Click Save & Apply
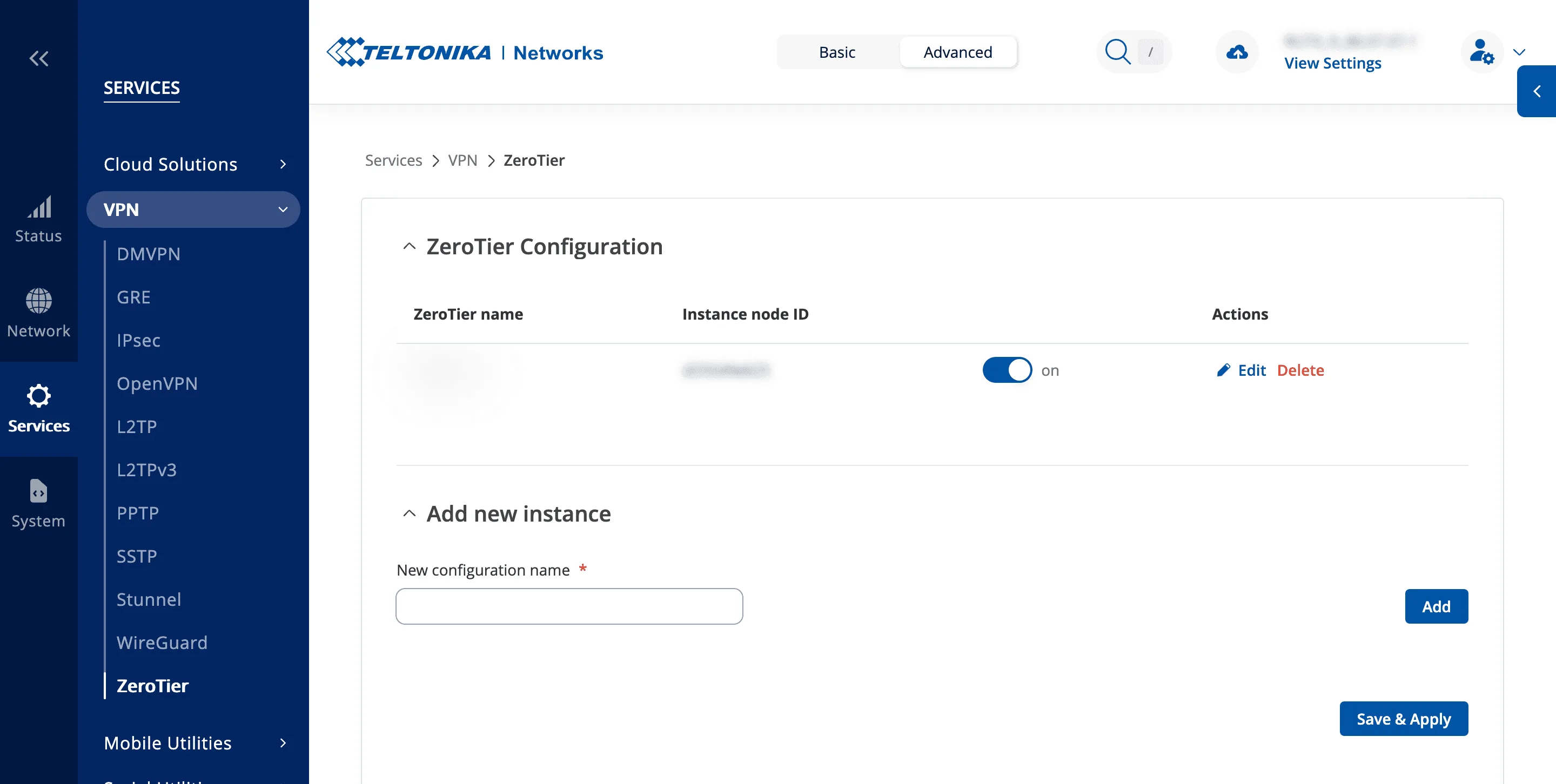The height and width of the screenshot is (784, 1556). click(x=1404, y=719)
